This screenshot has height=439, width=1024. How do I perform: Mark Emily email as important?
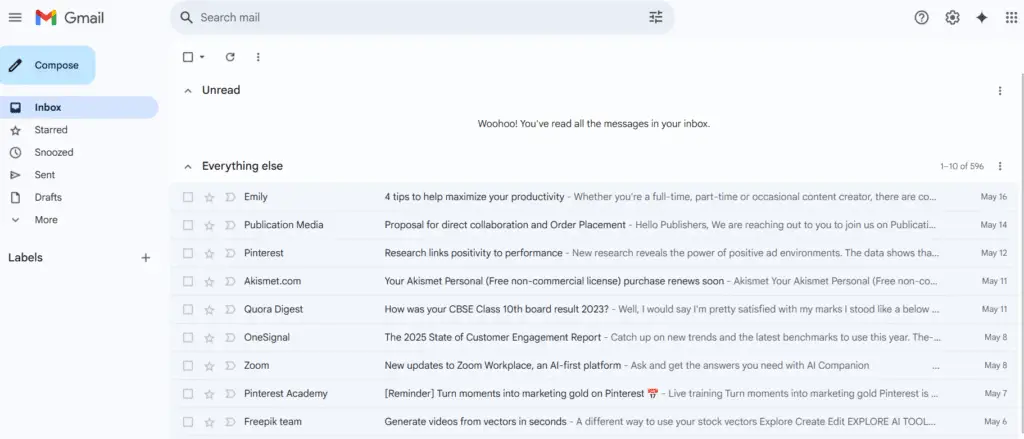tap(229, 197)
